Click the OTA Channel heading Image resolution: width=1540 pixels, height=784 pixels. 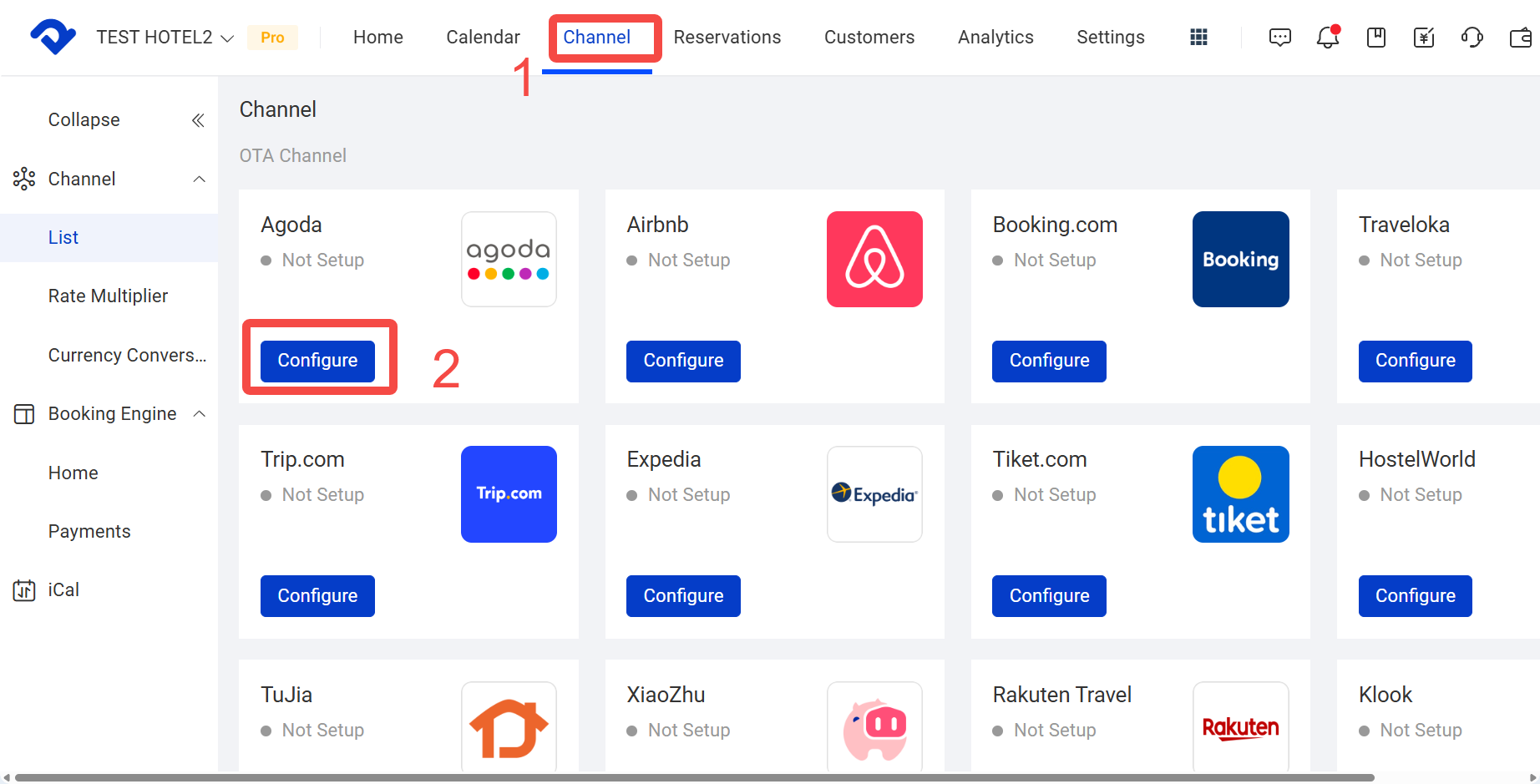pyautogui.click(x=292, y=156)
